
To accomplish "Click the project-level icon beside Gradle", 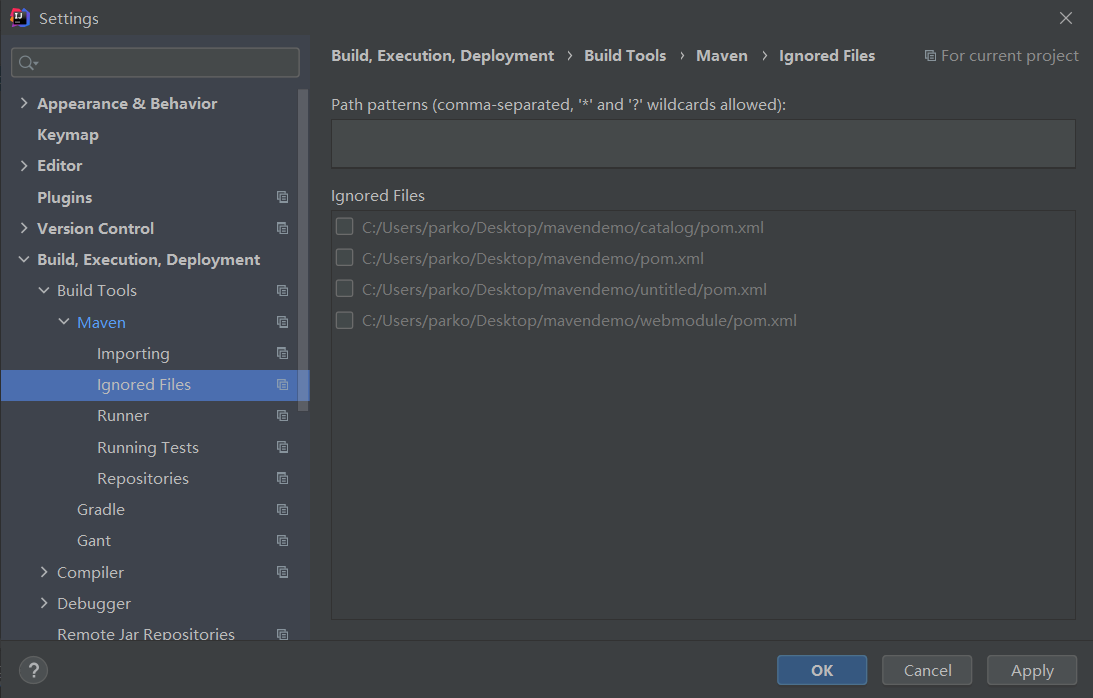I will (x=282, y=510).
